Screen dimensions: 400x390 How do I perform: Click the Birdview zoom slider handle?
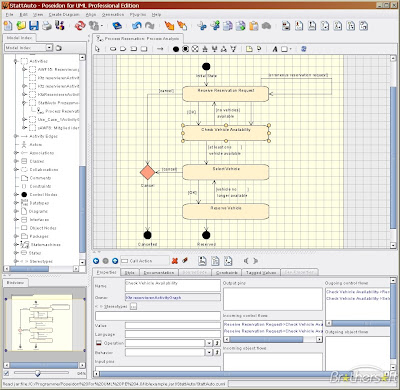pos(37,373)
